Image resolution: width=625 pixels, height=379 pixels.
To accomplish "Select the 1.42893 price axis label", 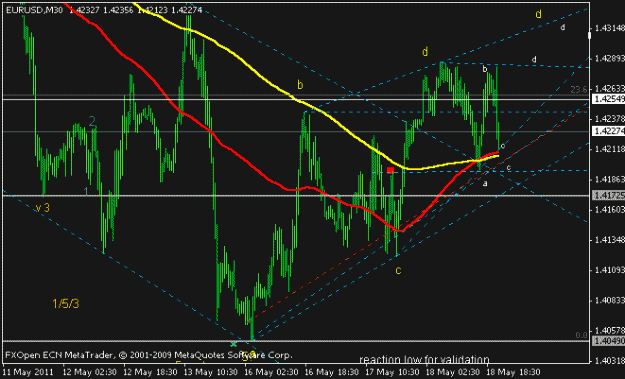I will click(x=609, y=59).
